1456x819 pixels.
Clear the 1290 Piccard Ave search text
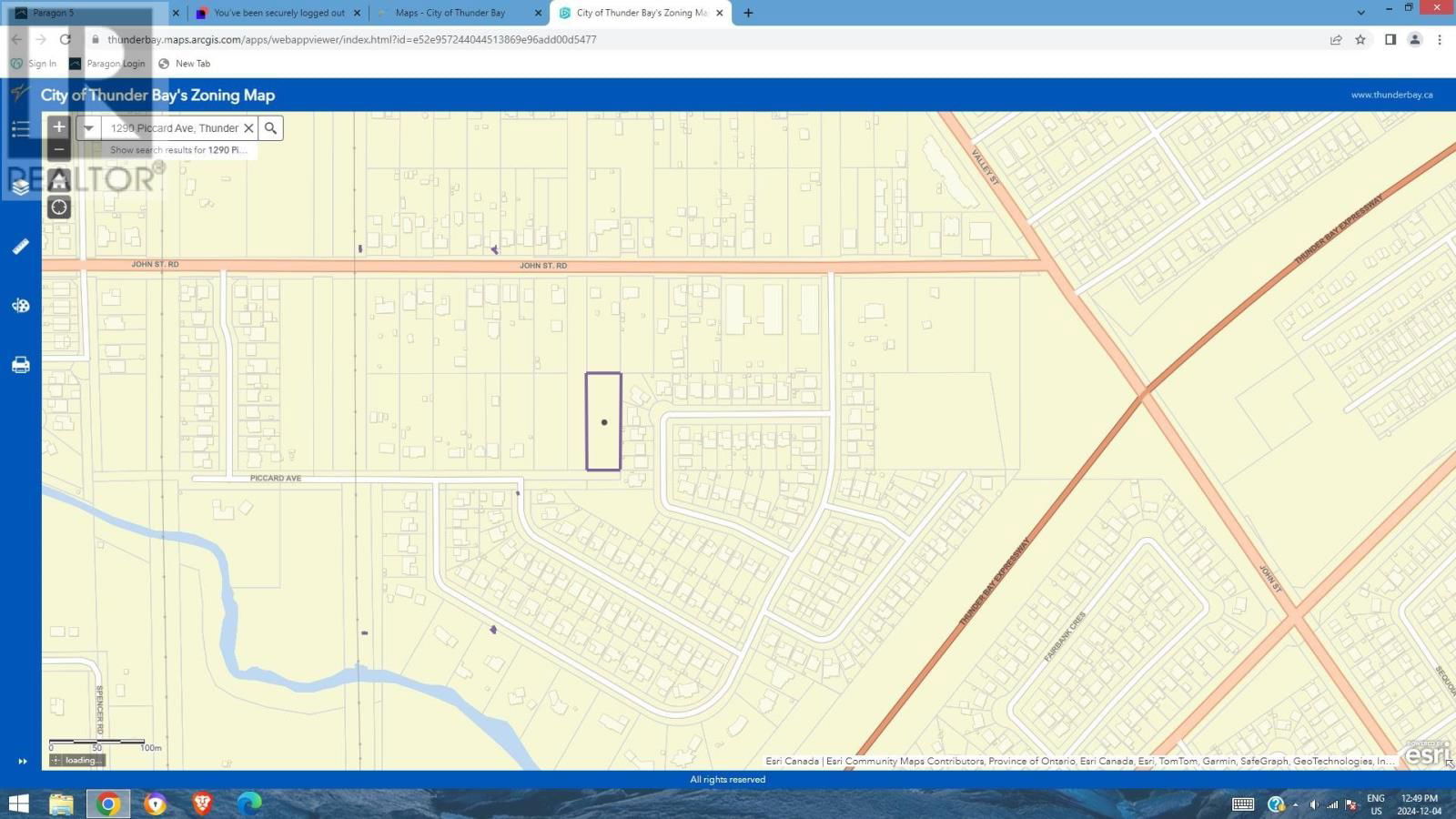tap(248, 128)
